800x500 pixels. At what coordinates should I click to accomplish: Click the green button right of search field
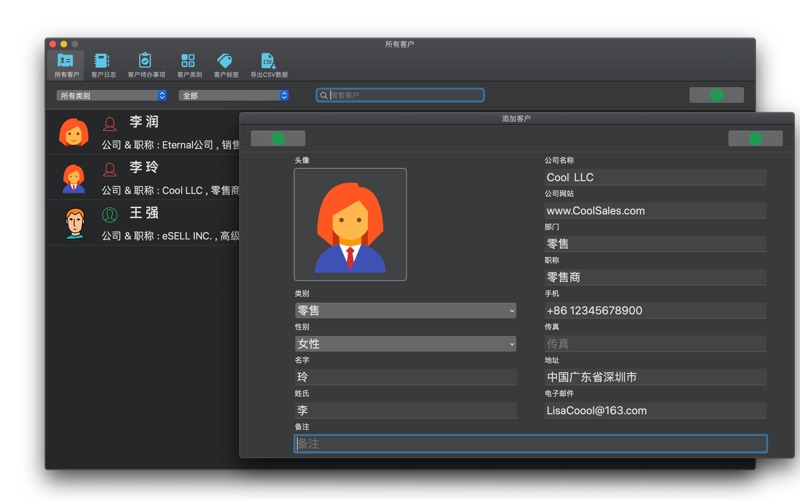point(716,96)
